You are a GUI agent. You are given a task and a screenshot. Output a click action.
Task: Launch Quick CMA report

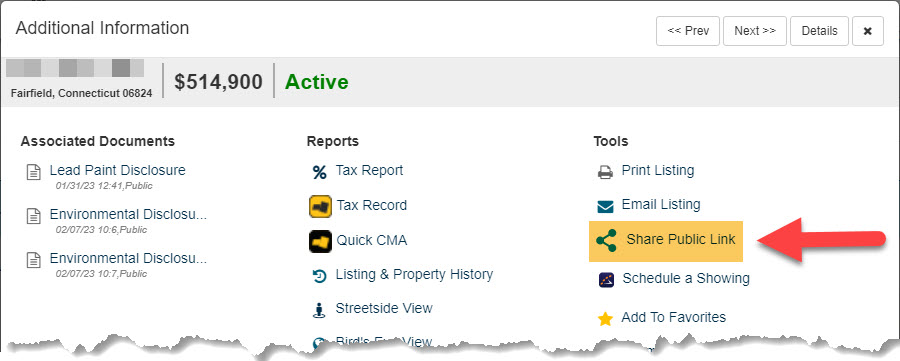[371, 240]
